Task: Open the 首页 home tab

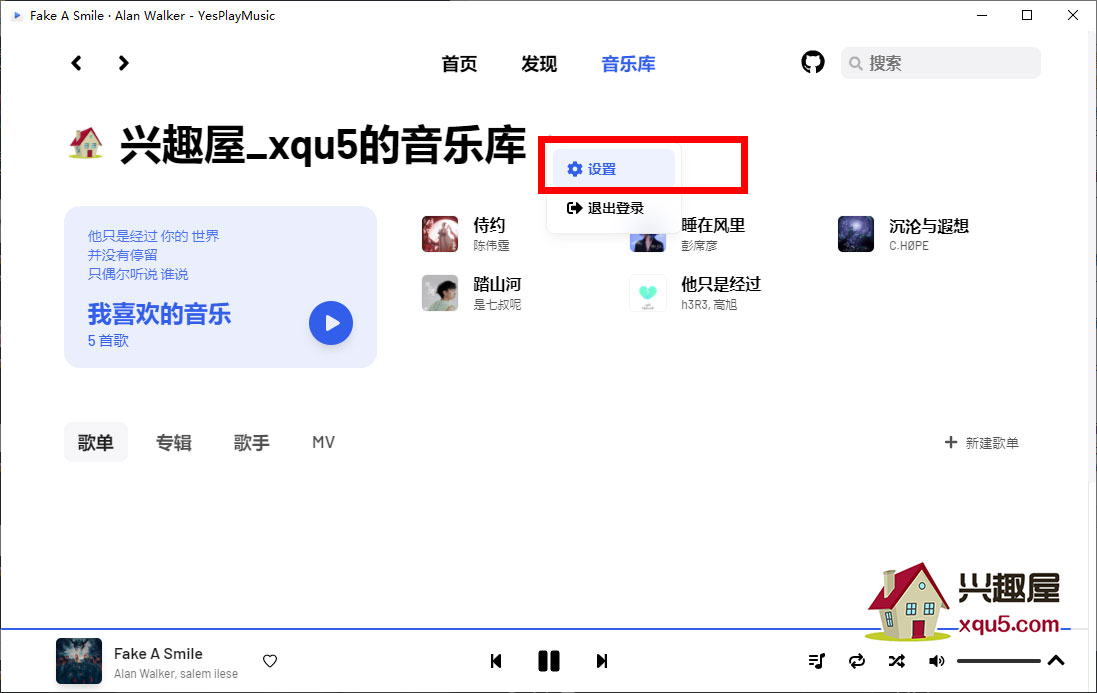Action: (459, 64)
